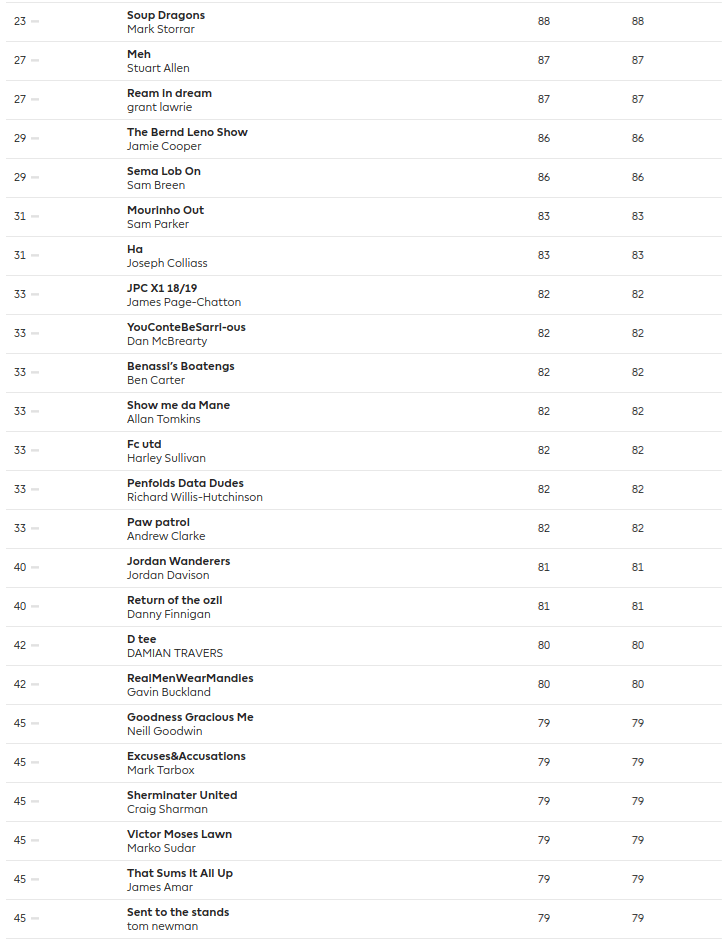This screenshot has width=722, height=948.
Task: View the Goodness Gracious Me team
Action: coord(190,717)
